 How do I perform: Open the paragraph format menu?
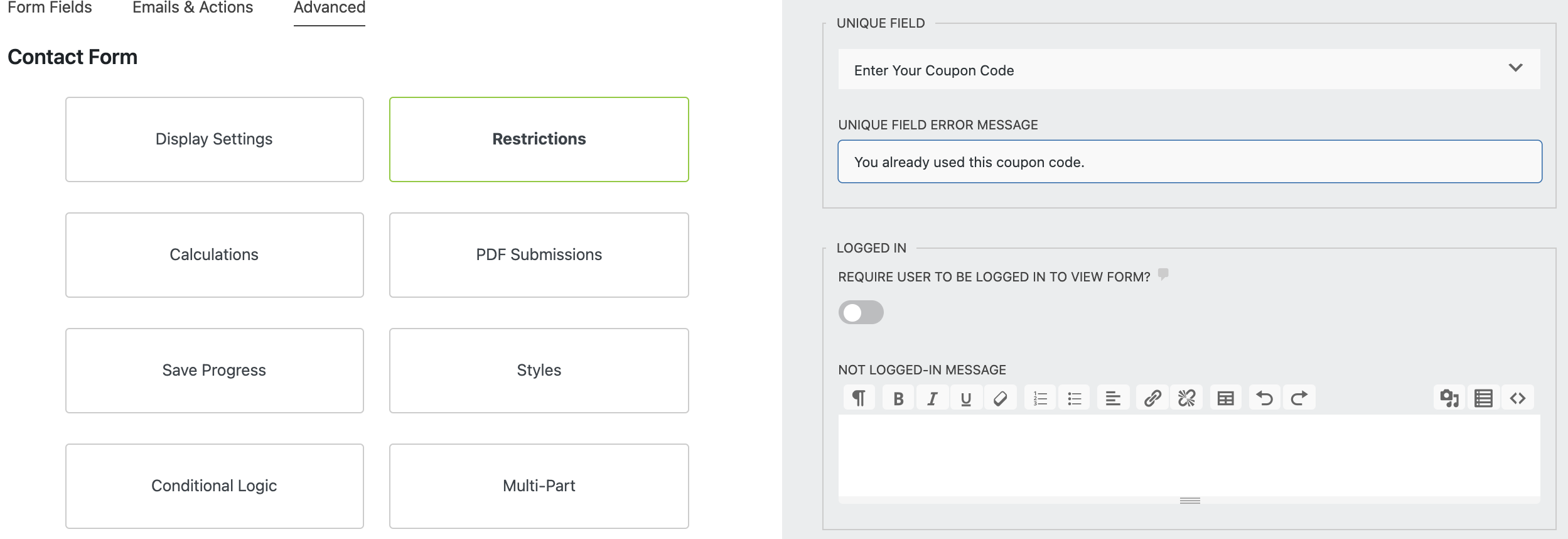click(859, 398)
